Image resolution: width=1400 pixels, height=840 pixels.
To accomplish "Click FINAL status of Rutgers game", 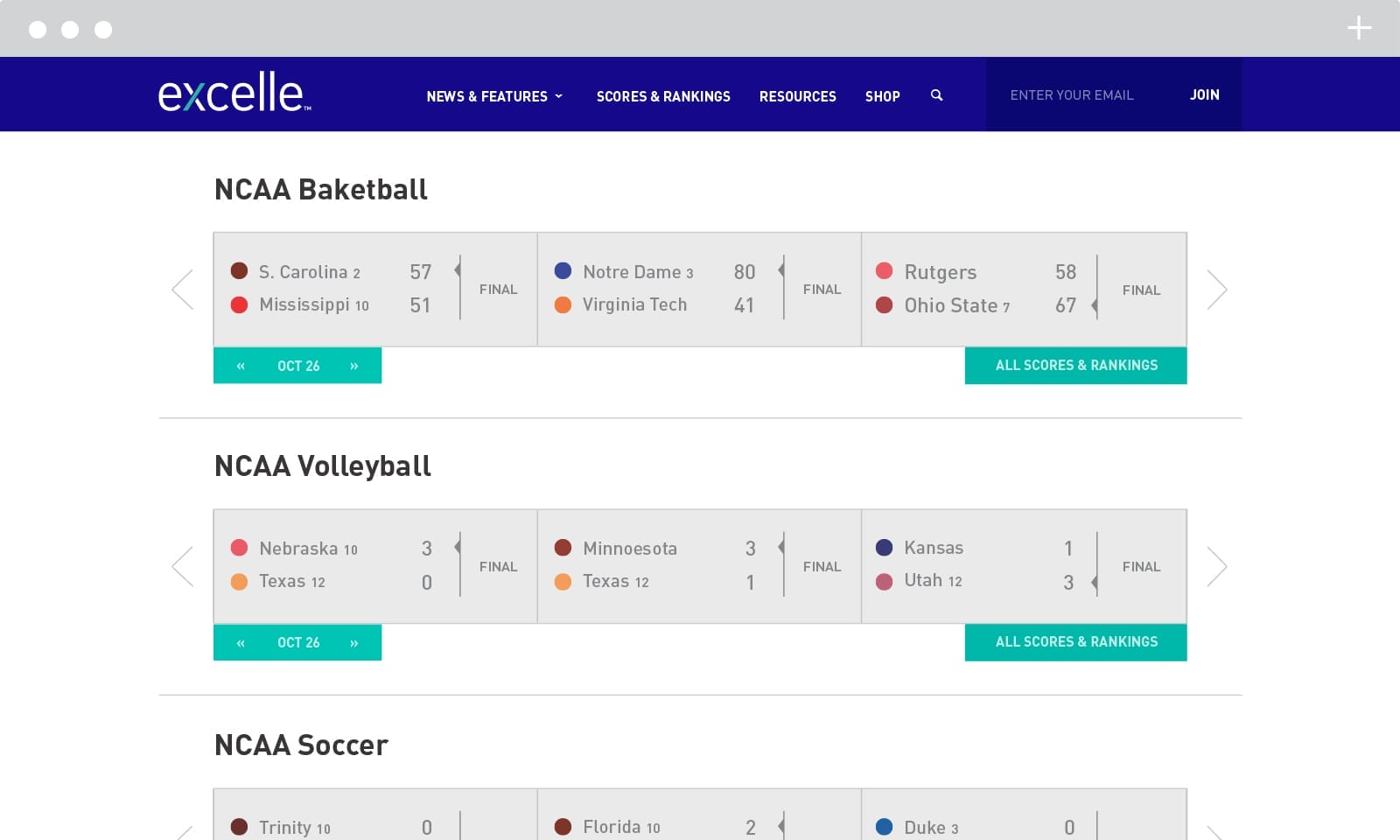I will pyautogui.click(x=1141, y=290).
